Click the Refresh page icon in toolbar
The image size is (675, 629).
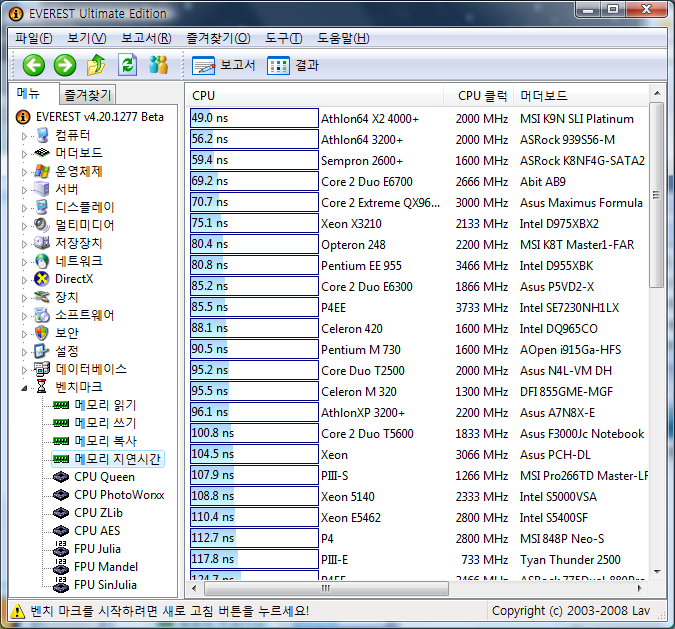coord(127,65)
